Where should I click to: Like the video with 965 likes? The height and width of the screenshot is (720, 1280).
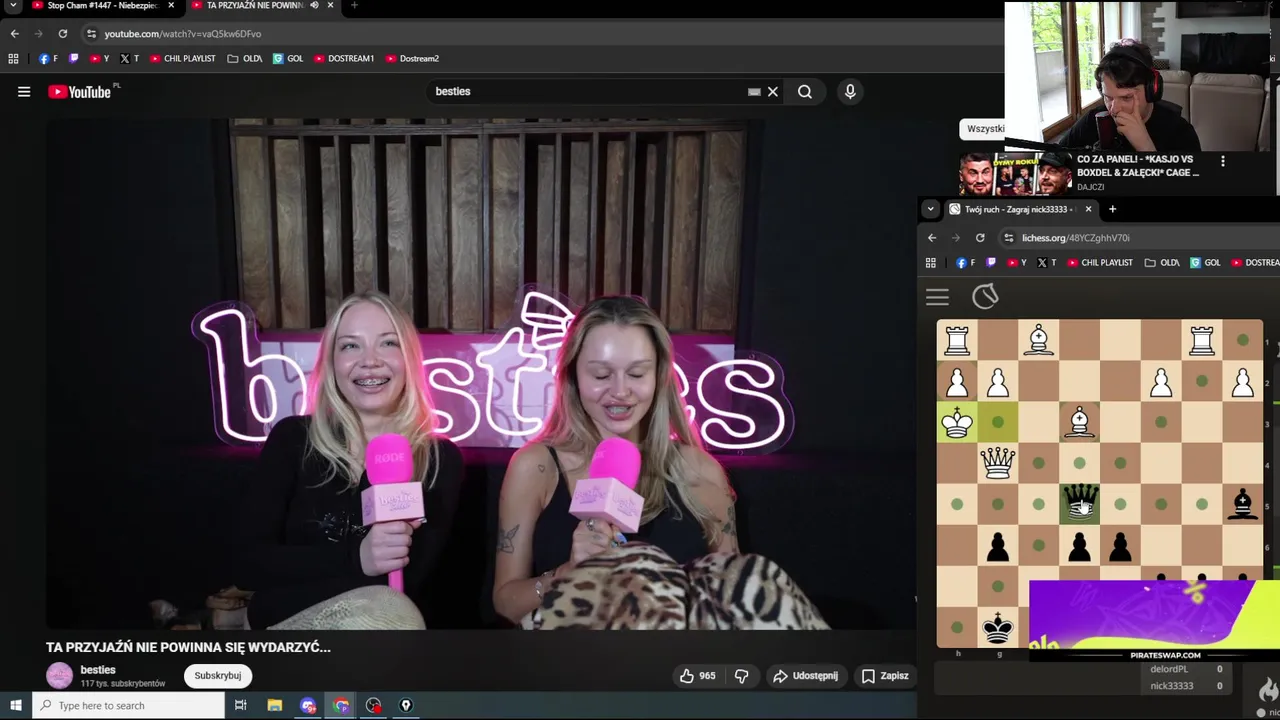tap(697, 676)
